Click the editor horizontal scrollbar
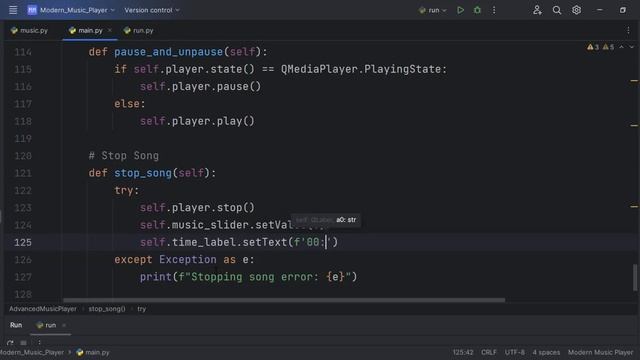This screenshot has height=360, width=640. (284, 300)
